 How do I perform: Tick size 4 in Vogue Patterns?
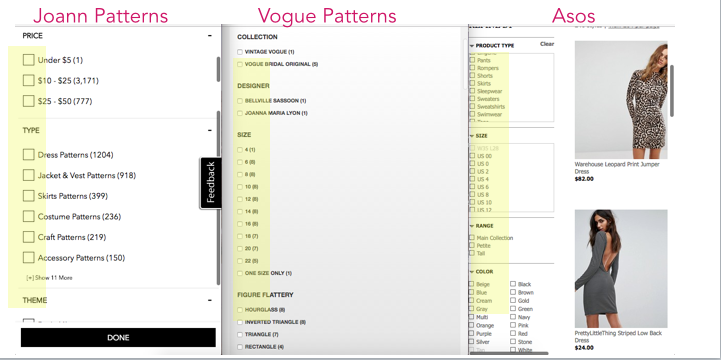pyautogui.click(x=240, y=150)
